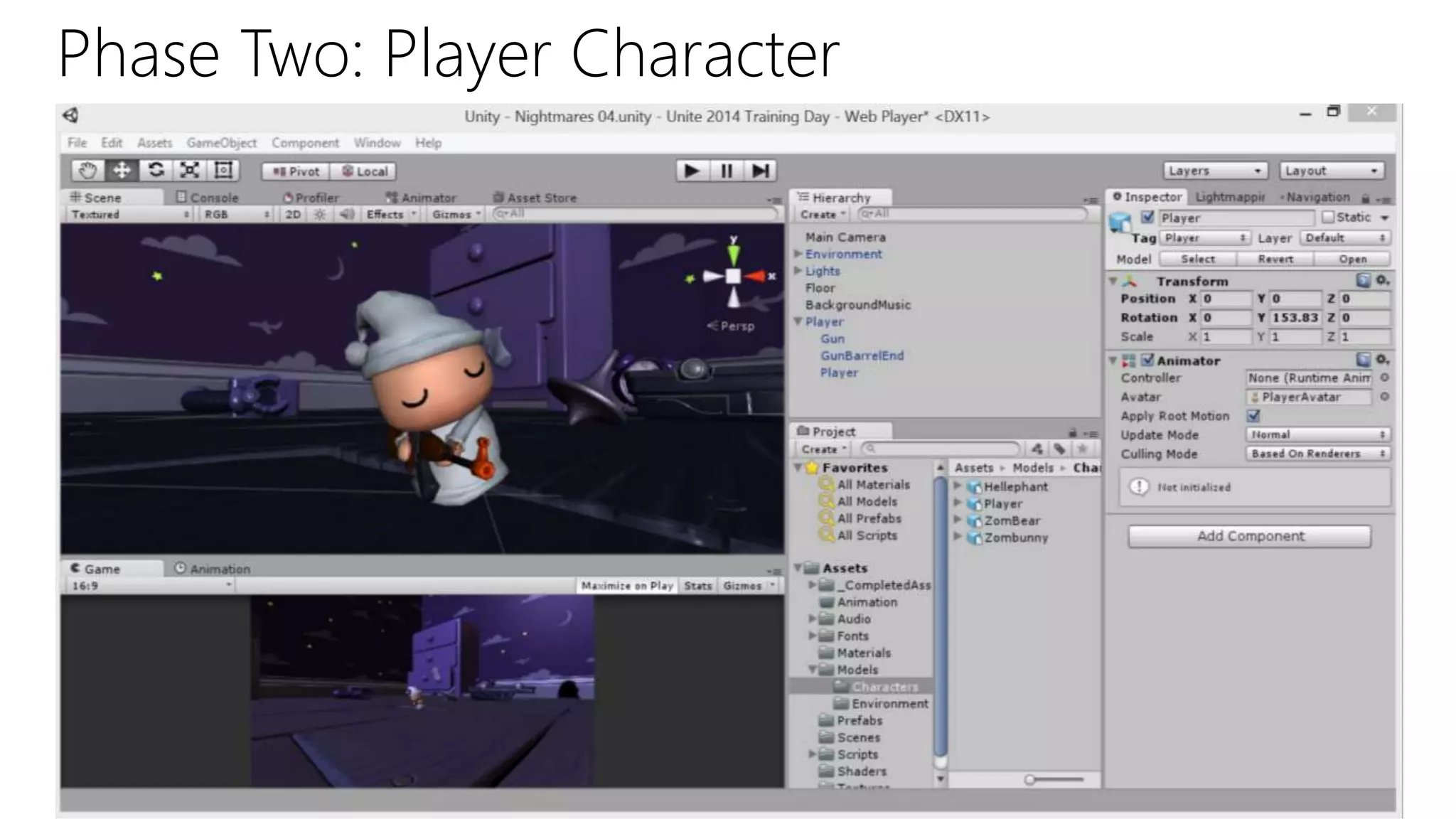Click the model Revert button
The width and height of the screenshot is (1456, 819).
[x=1275, y=259]
